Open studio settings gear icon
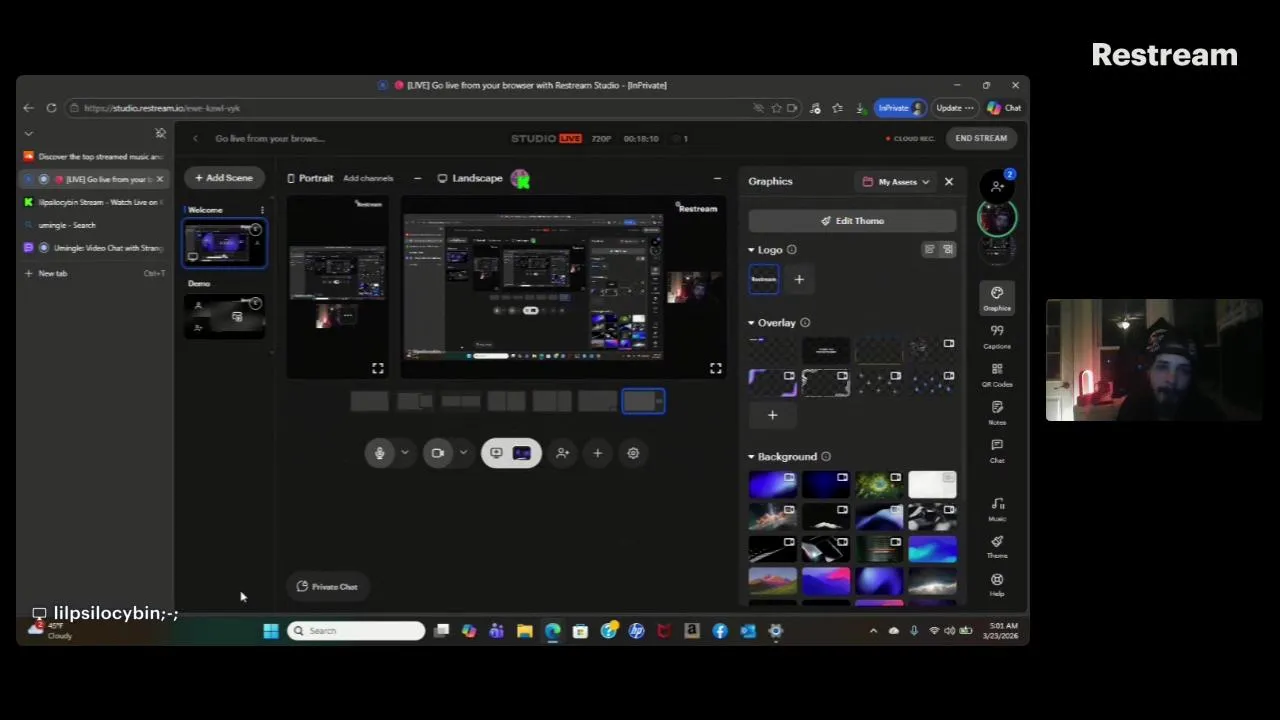 pyautogui.click(x=633, y=453)
